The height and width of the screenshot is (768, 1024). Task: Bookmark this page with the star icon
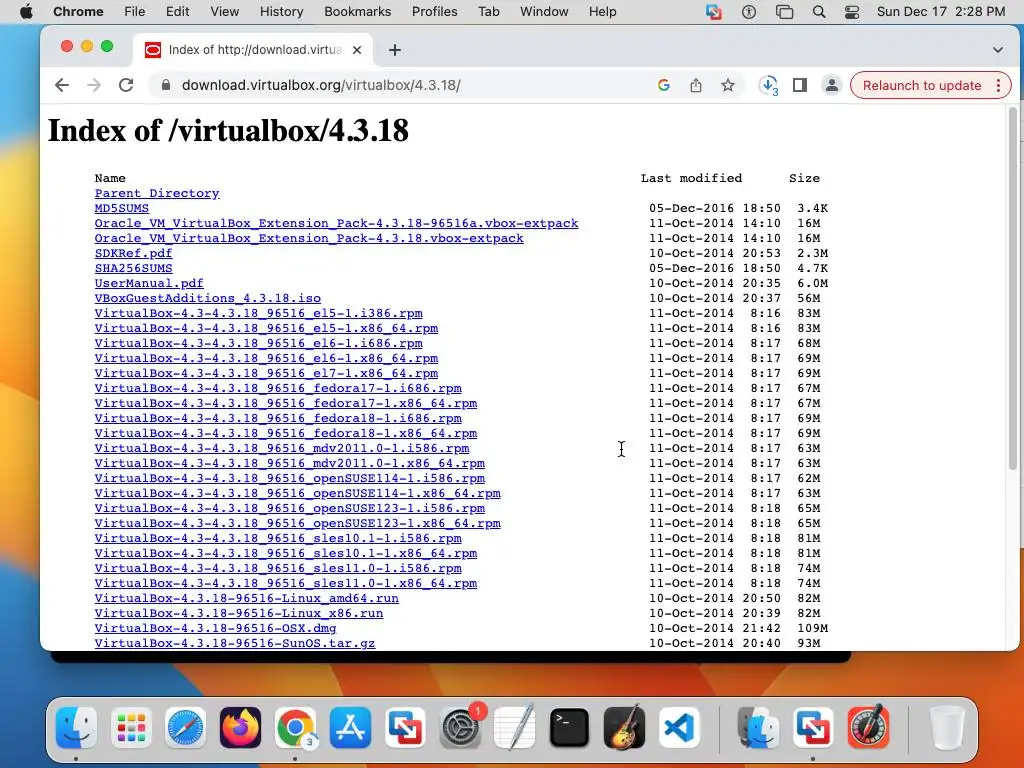(728, 86)
